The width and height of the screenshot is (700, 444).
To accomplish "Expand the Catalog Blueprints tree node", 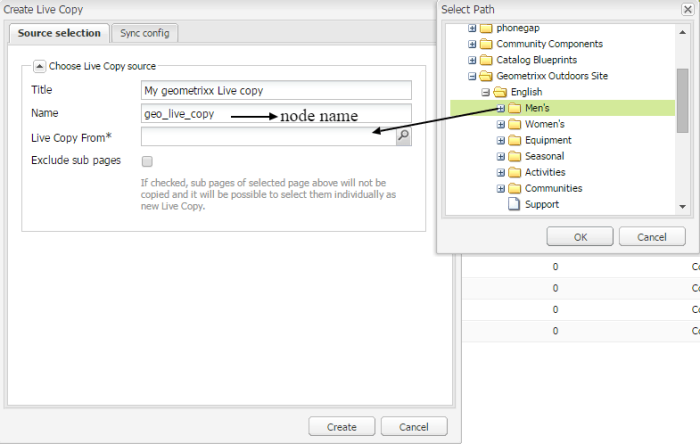I will [x=472, y=60].
